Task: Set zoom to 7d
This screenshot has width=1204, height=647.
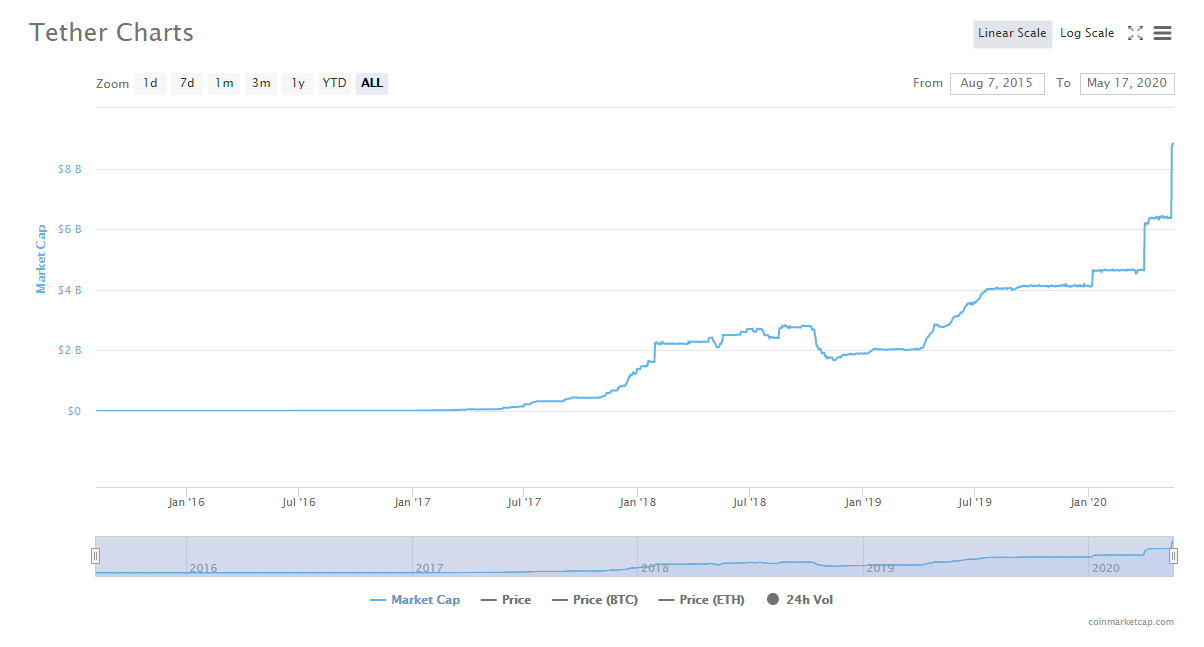Action: (187, 83)
